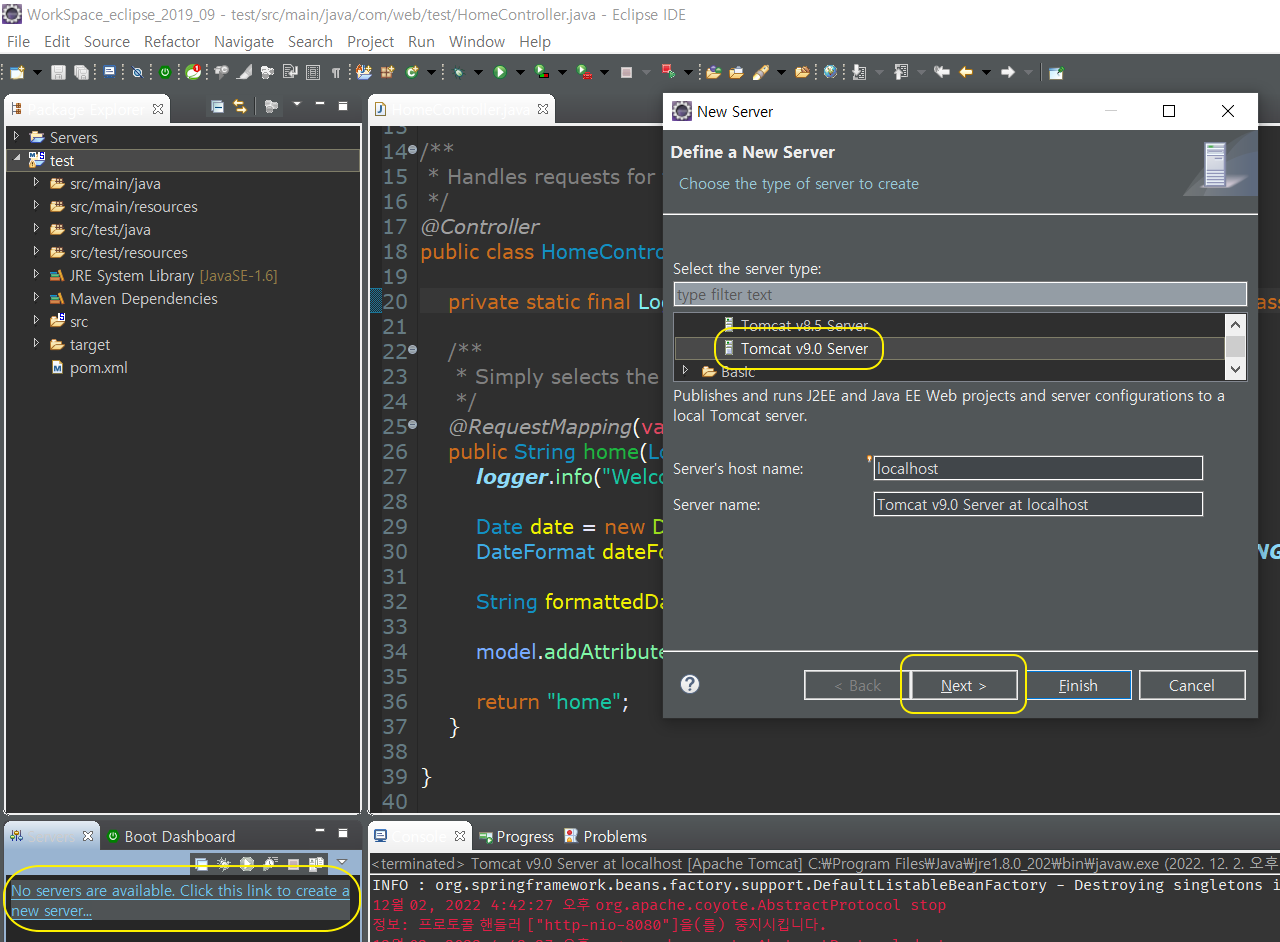Expand Maven Dependencies node
This screenshot has height=942, width=1280.
click(x=36, y=297)
